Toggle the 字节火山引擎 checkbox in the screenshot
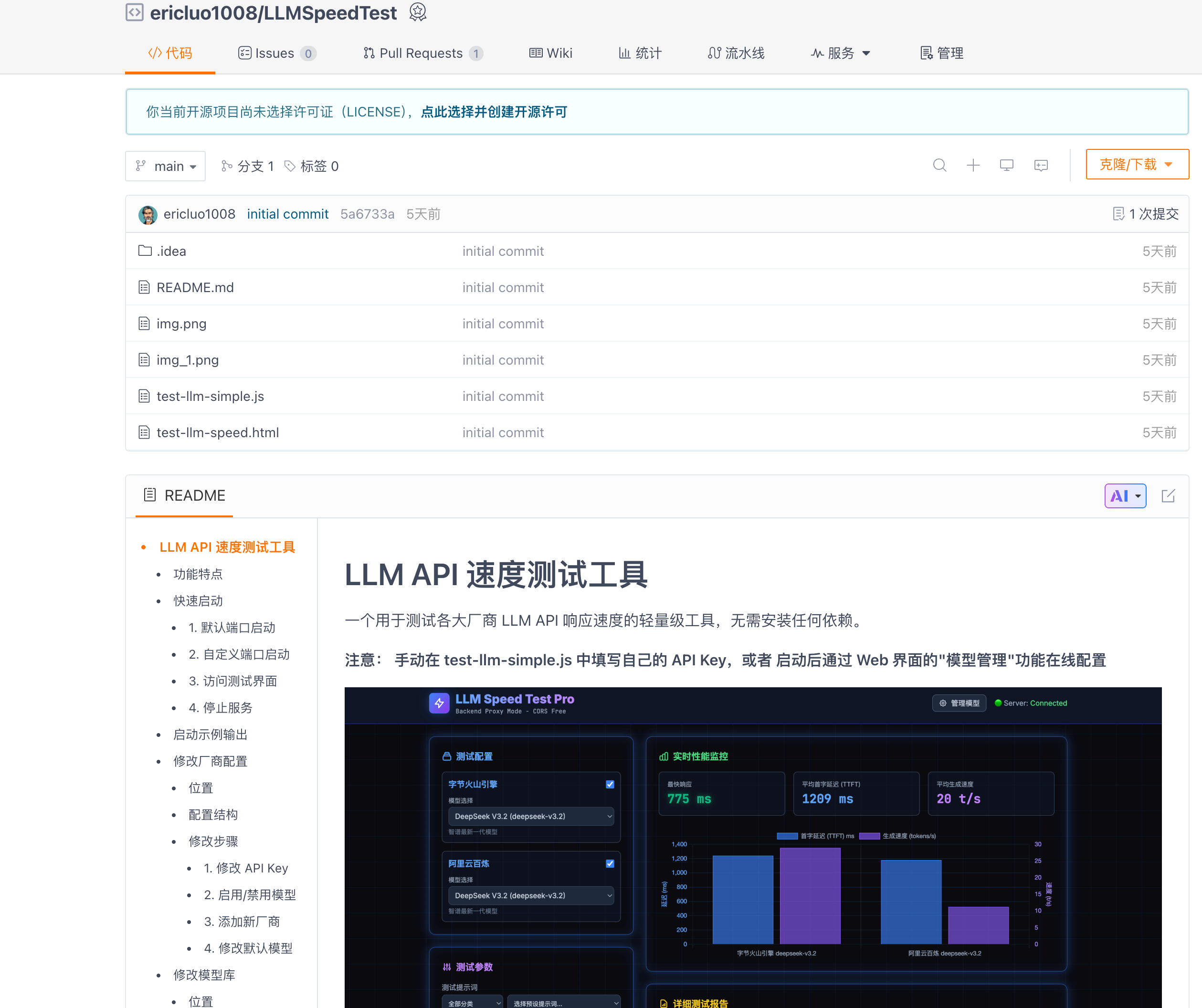Screen dimensions: 1202x1008 click(x=610, y=784)
